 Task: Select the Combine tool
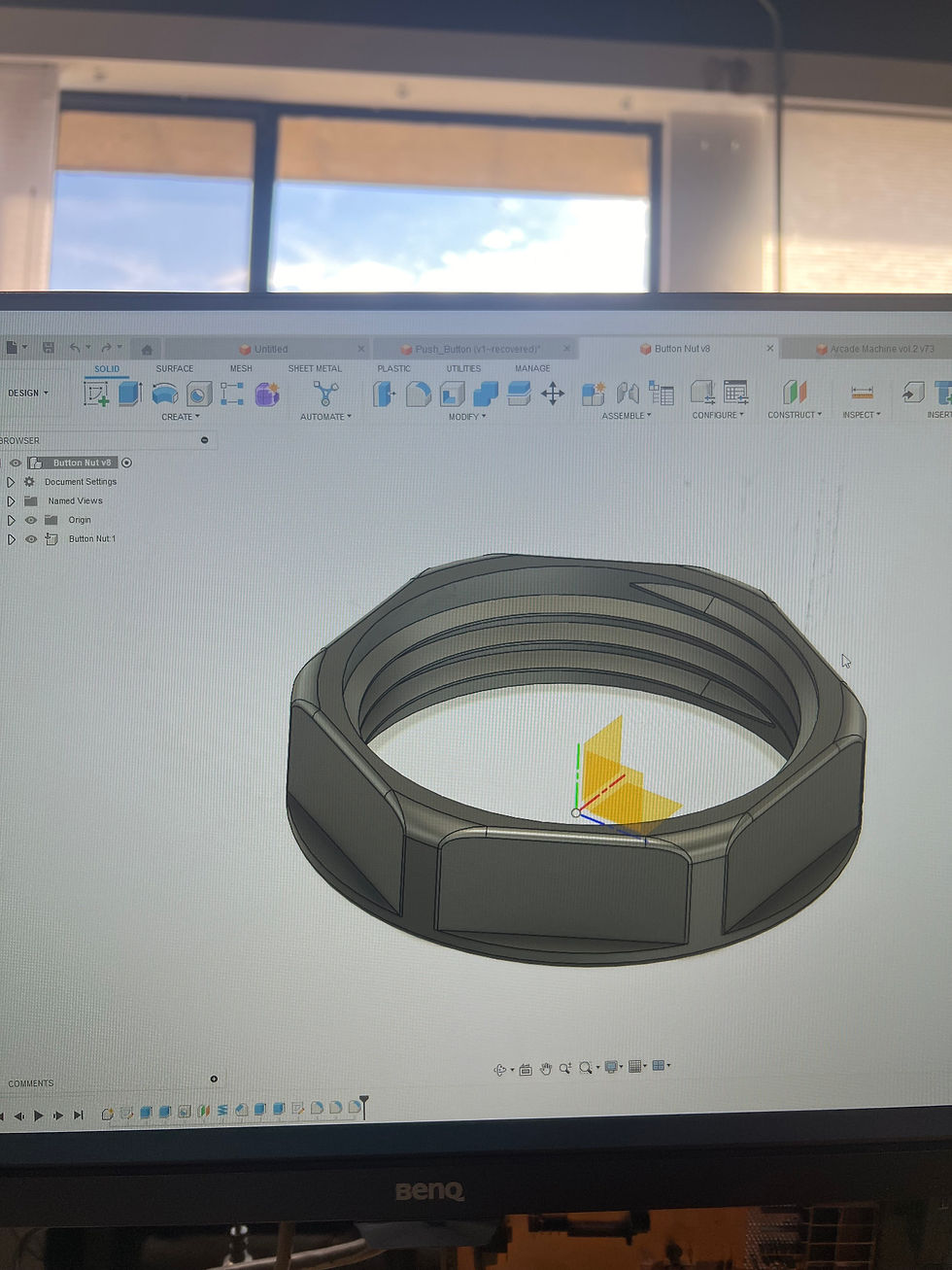point(485,393)
